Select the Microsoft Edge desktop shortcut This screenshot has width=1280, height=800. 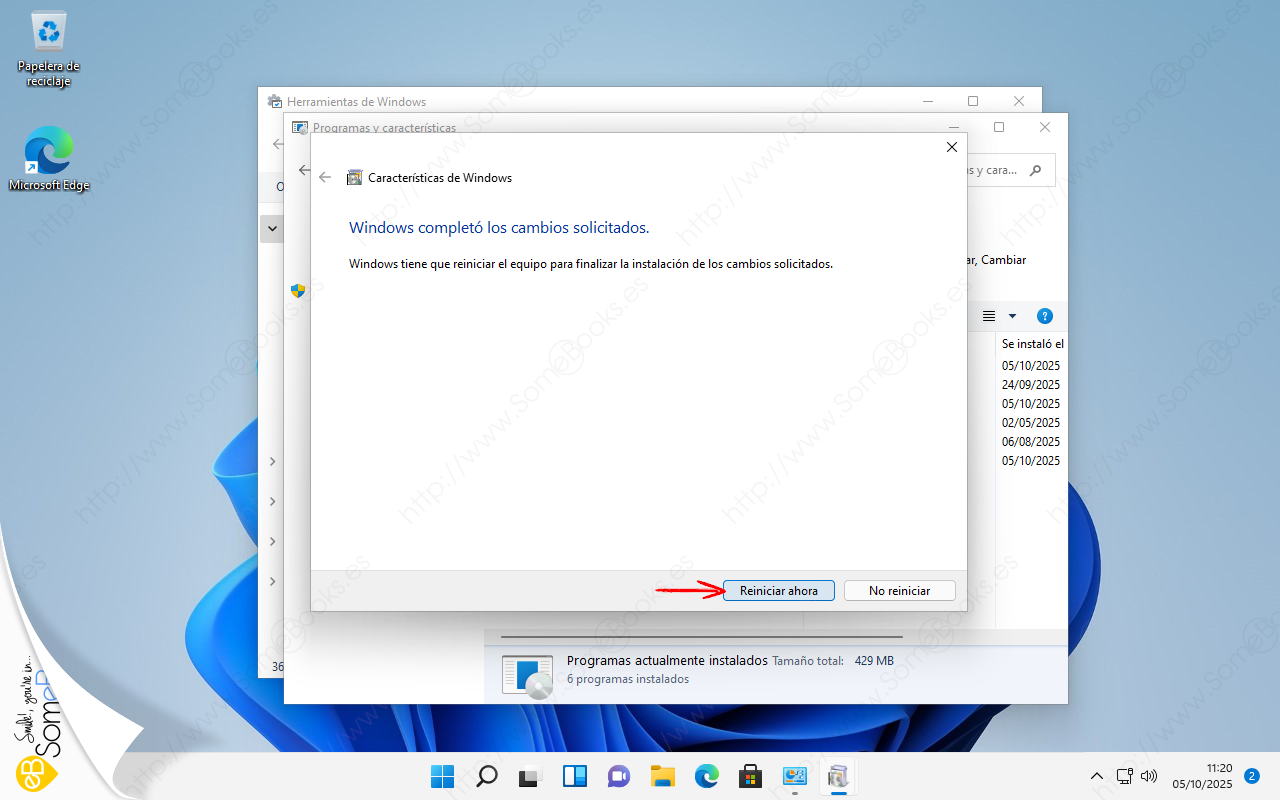pos(48,159)
